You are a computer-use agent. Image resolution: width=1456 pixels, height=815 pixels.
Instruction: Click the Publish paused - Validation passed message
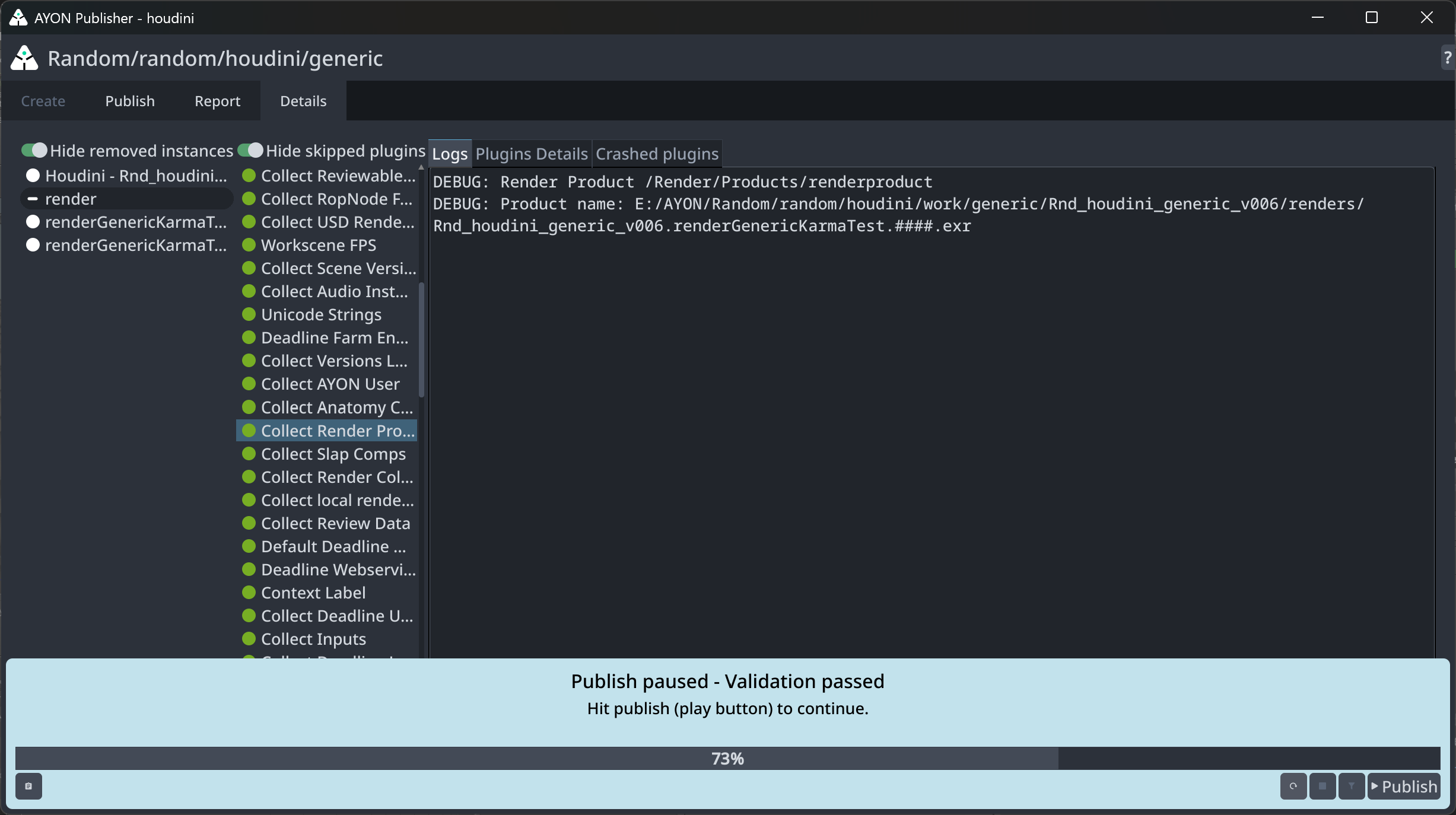pos(727,681)
